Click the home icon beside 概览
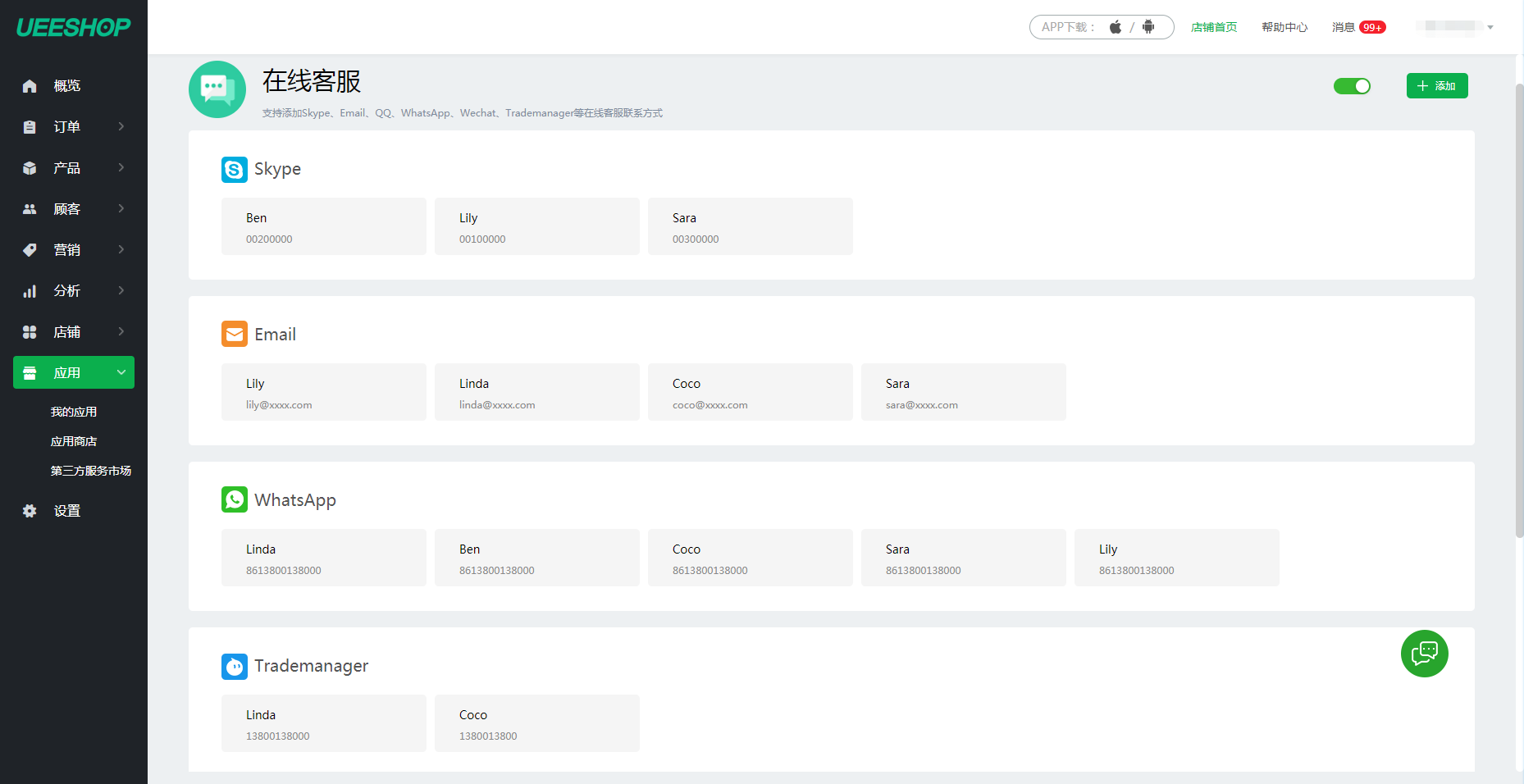The image size is (1524, 784). 30,86
